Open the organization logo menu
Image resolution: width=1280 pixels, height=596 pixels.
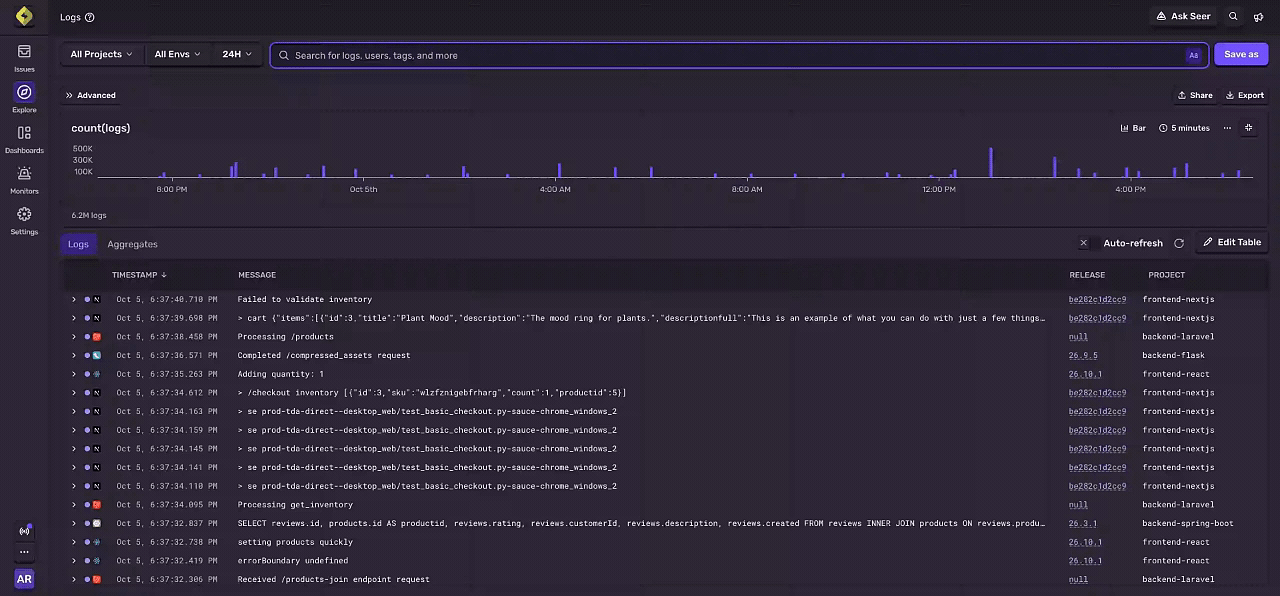(24, 16)
